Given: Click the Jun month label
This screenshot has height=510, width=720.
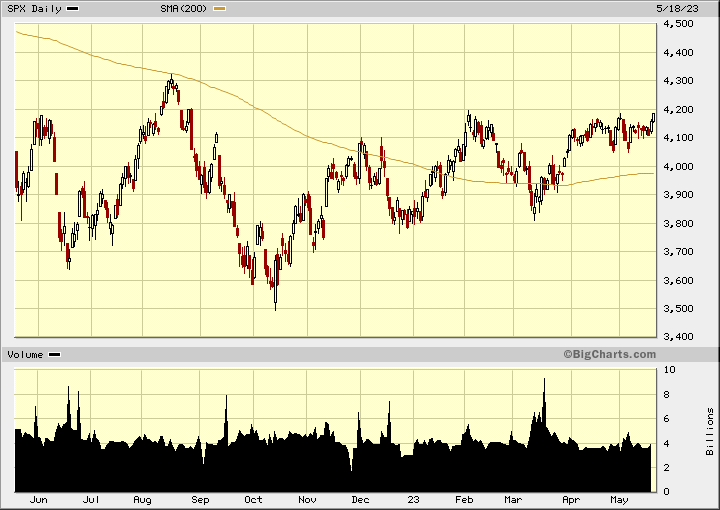Looking at the screenshot, I should click(x=39, y=500).
